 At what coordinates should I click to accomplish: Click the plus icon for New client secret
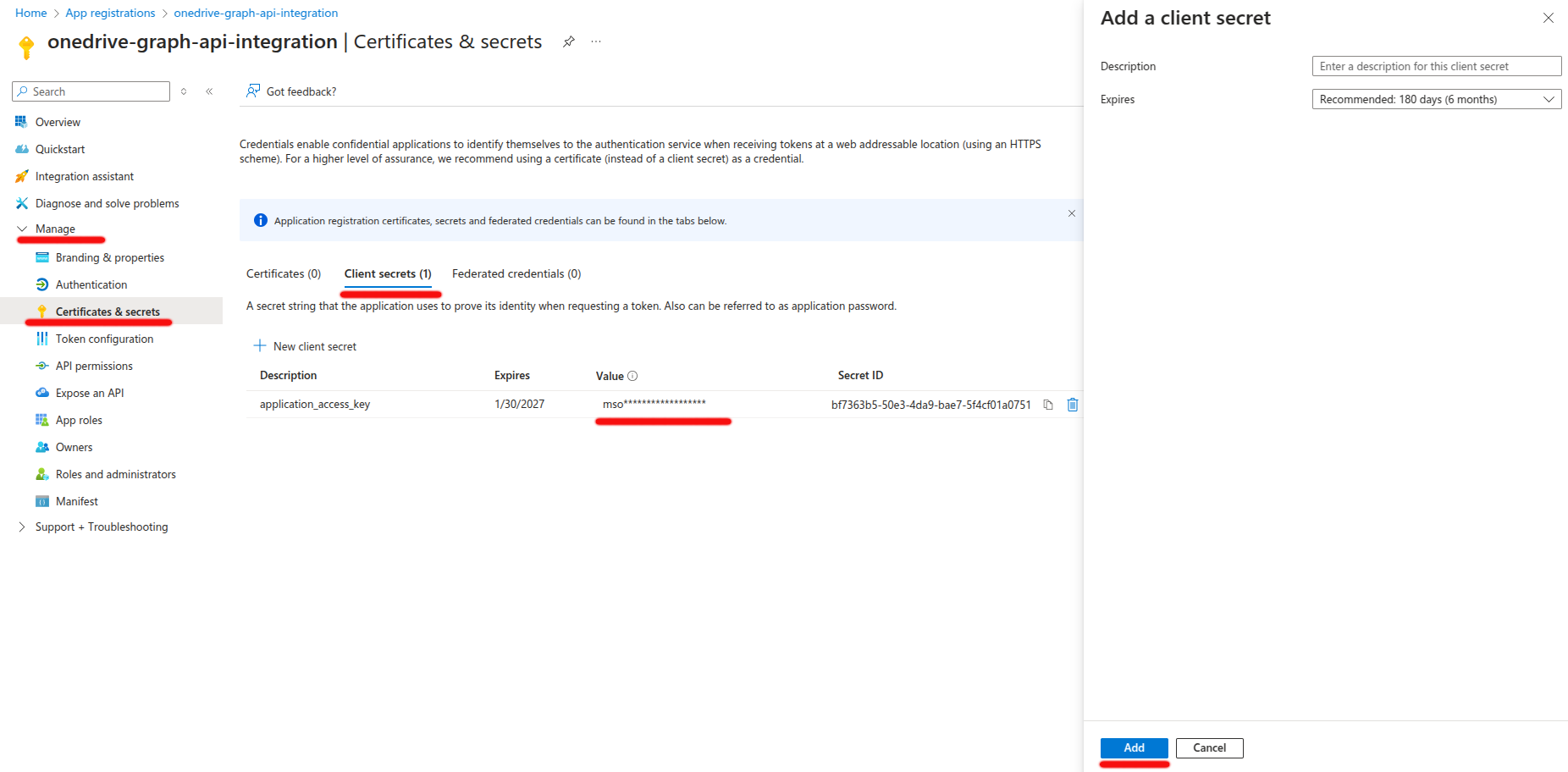click(x=260, y=345)
